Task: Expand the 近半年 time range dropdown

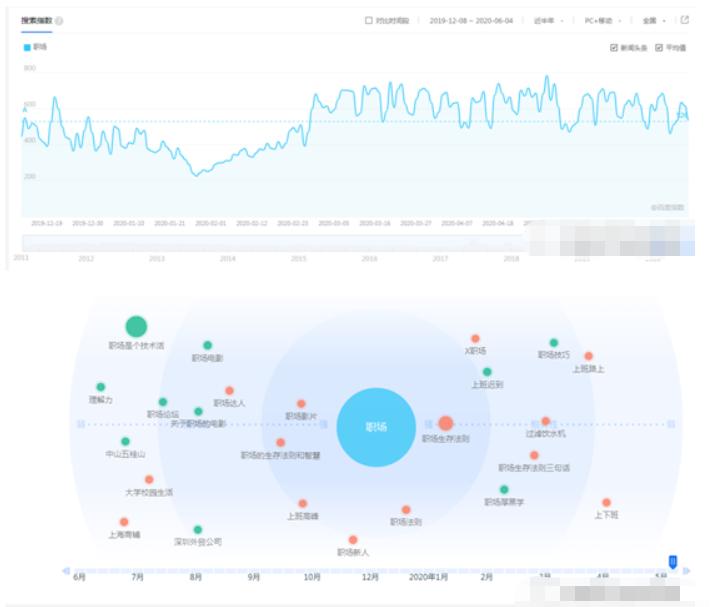Action: click(x=548, y=21)
